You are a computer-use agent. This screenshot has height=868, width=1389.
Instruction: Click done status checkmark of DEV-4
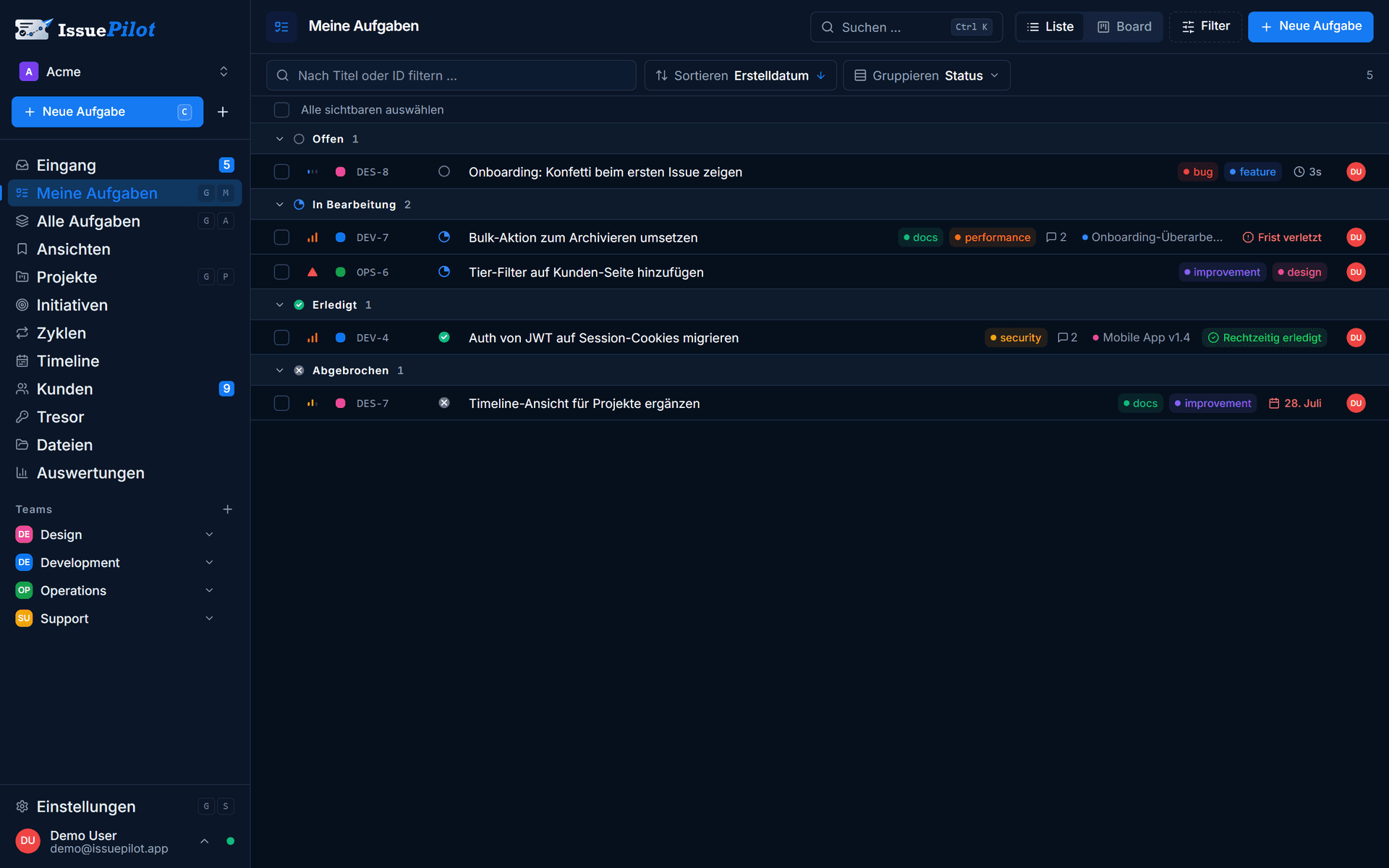pyautogui.click(x=444, y=338)
